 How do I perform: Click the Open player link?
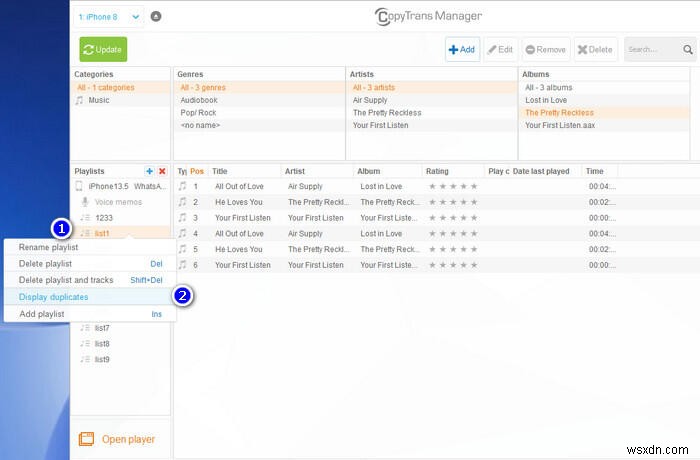click(128, 439)
